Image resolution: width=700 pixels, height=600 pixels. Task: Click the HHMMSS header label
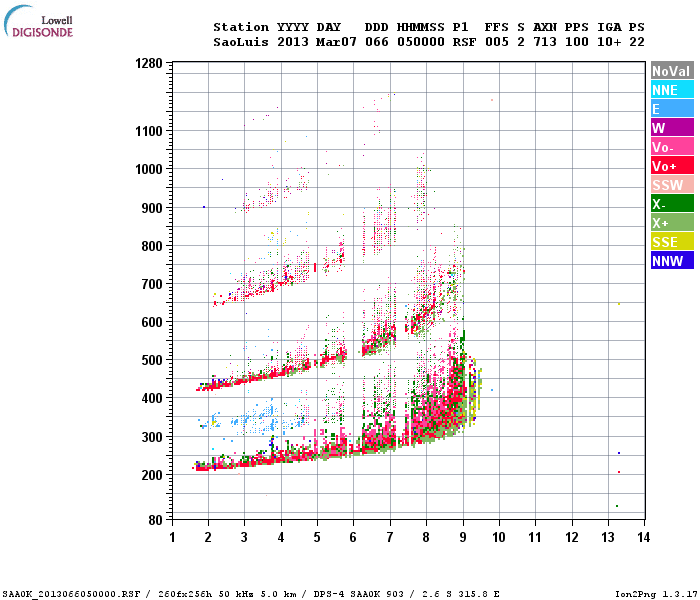tap(421, 27)
